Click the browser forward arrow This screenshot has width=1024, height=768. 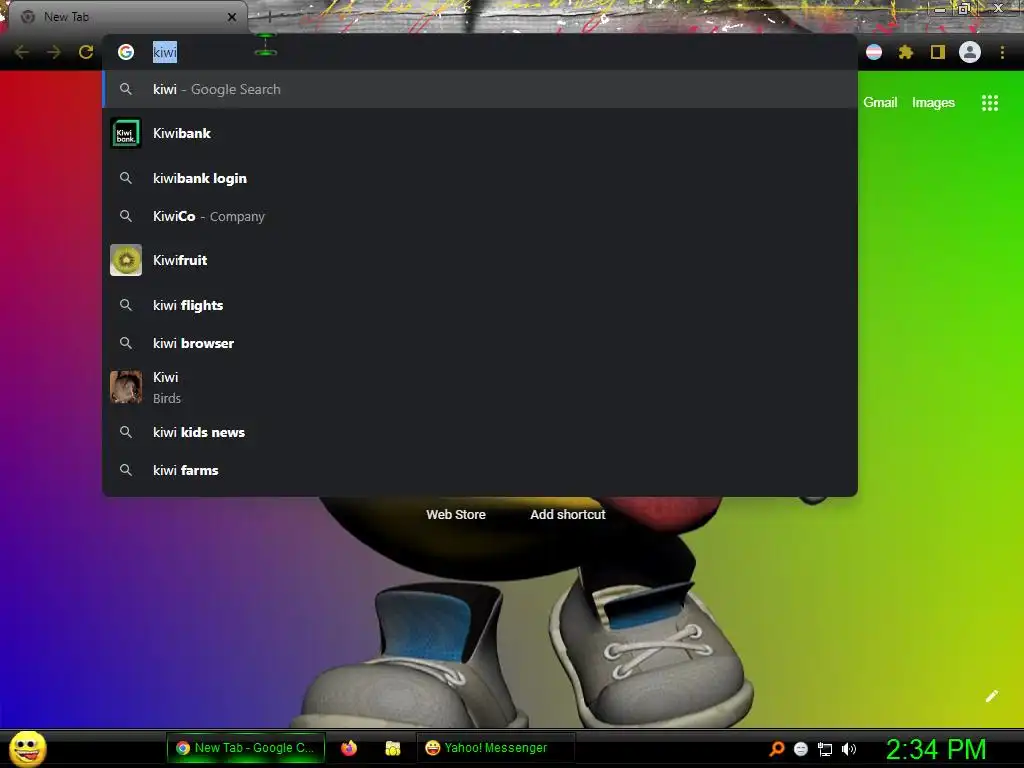pyautogui.click(x=54, y=52)
